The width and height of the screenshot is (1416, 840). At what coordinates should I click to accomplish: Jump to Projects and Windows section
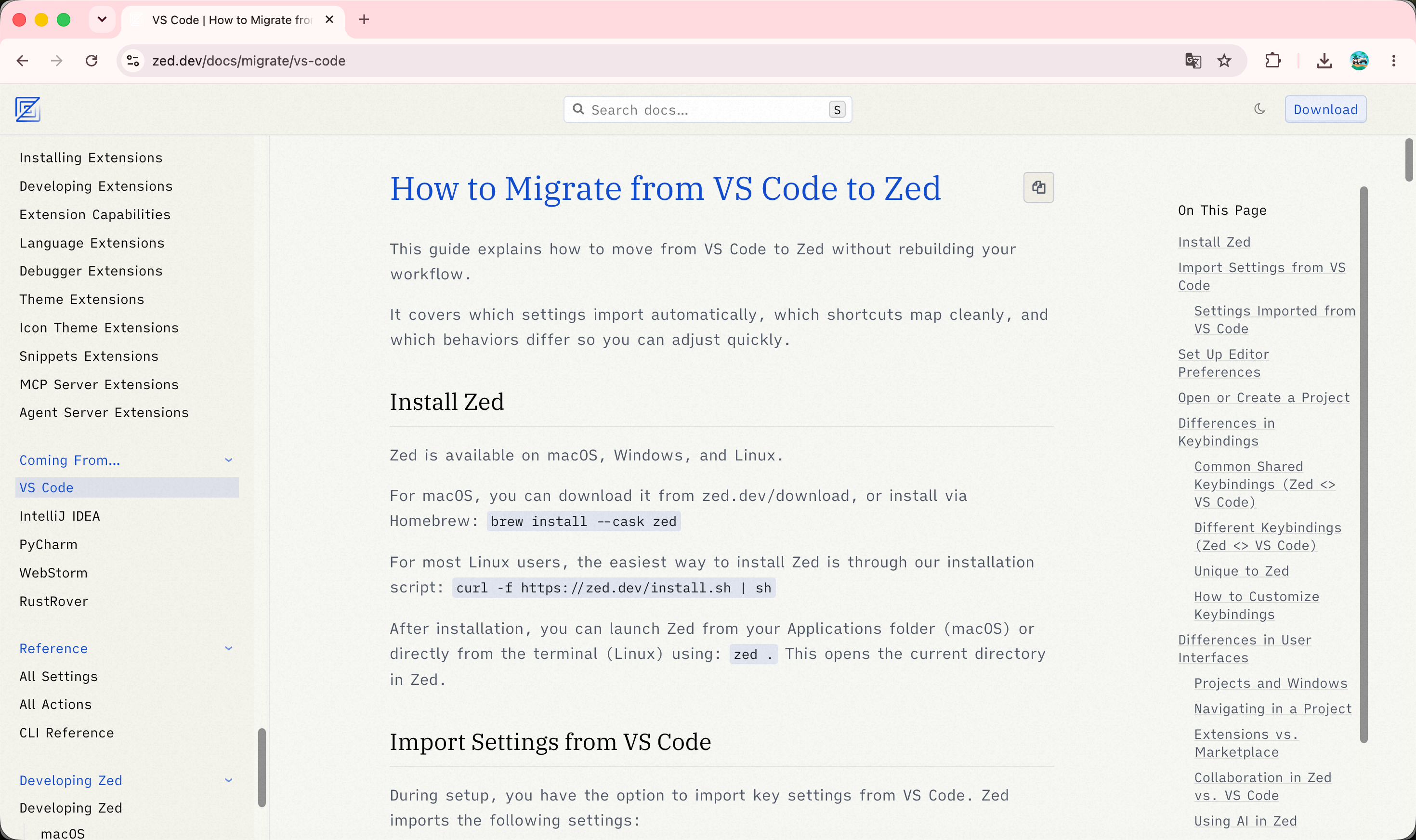(x=1271, y=683)
